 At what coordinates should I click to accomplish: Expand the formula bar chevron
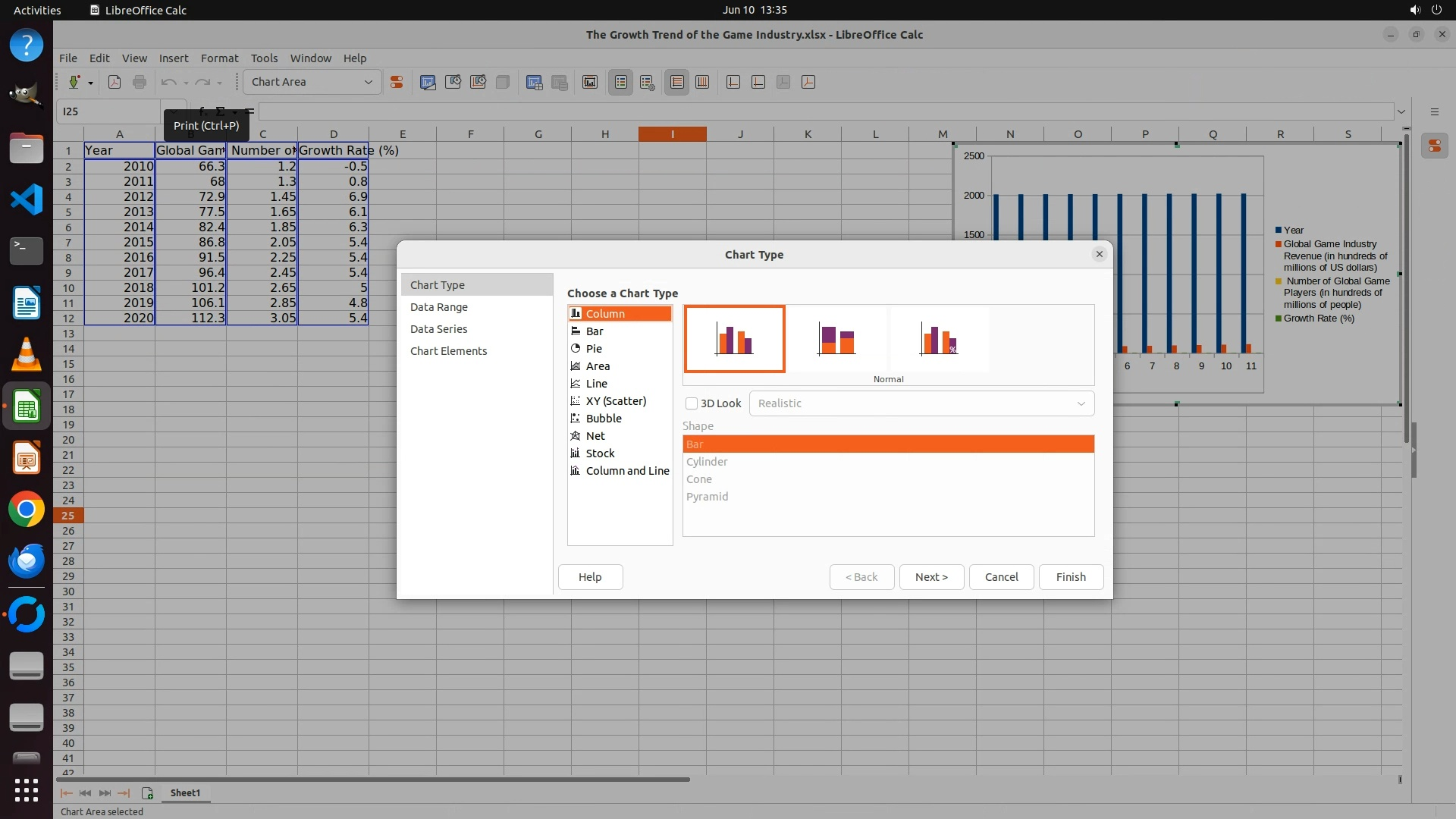tap(1401, 111)
